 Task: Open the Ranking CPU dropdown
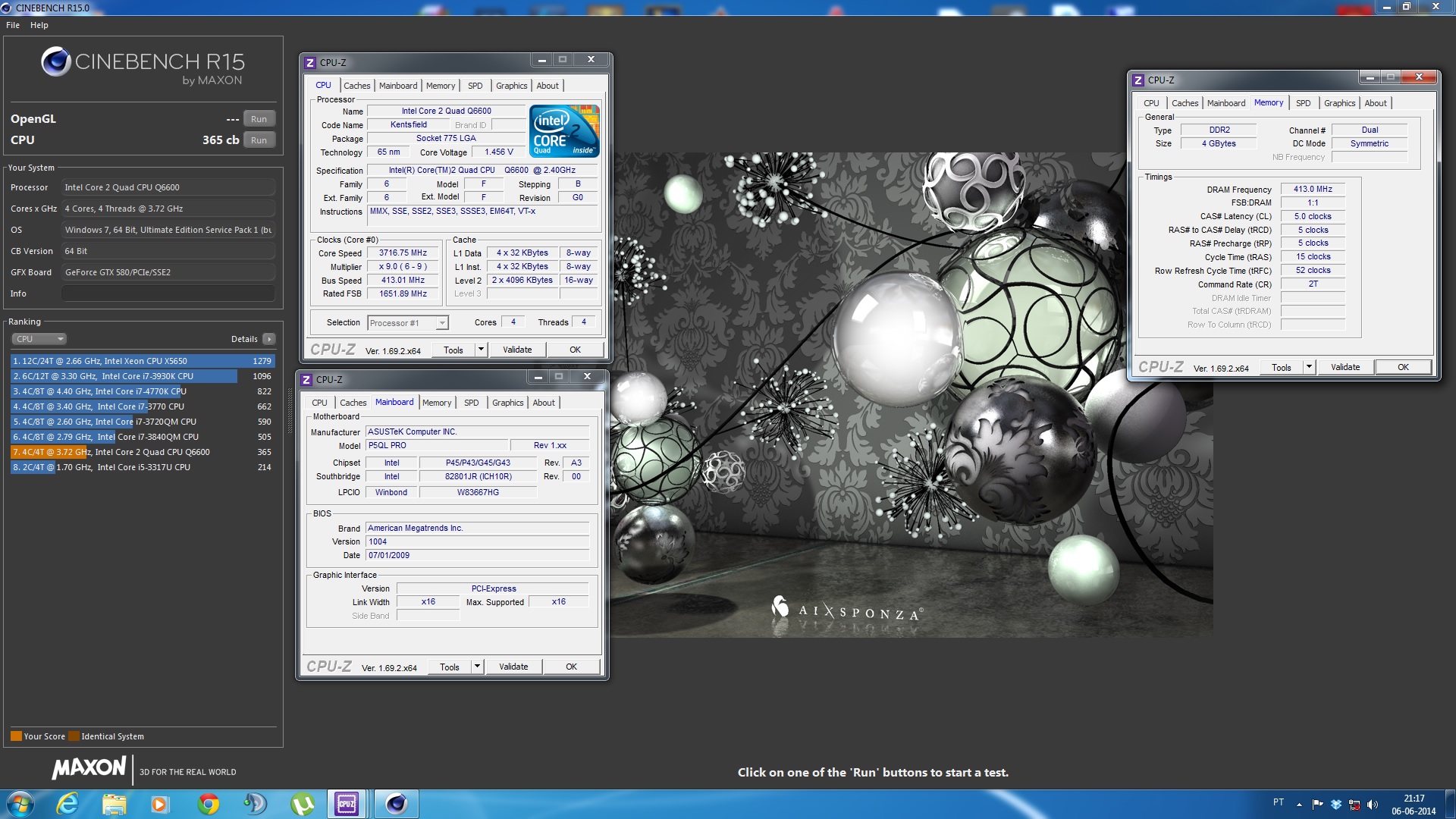(x=39, y=339)
